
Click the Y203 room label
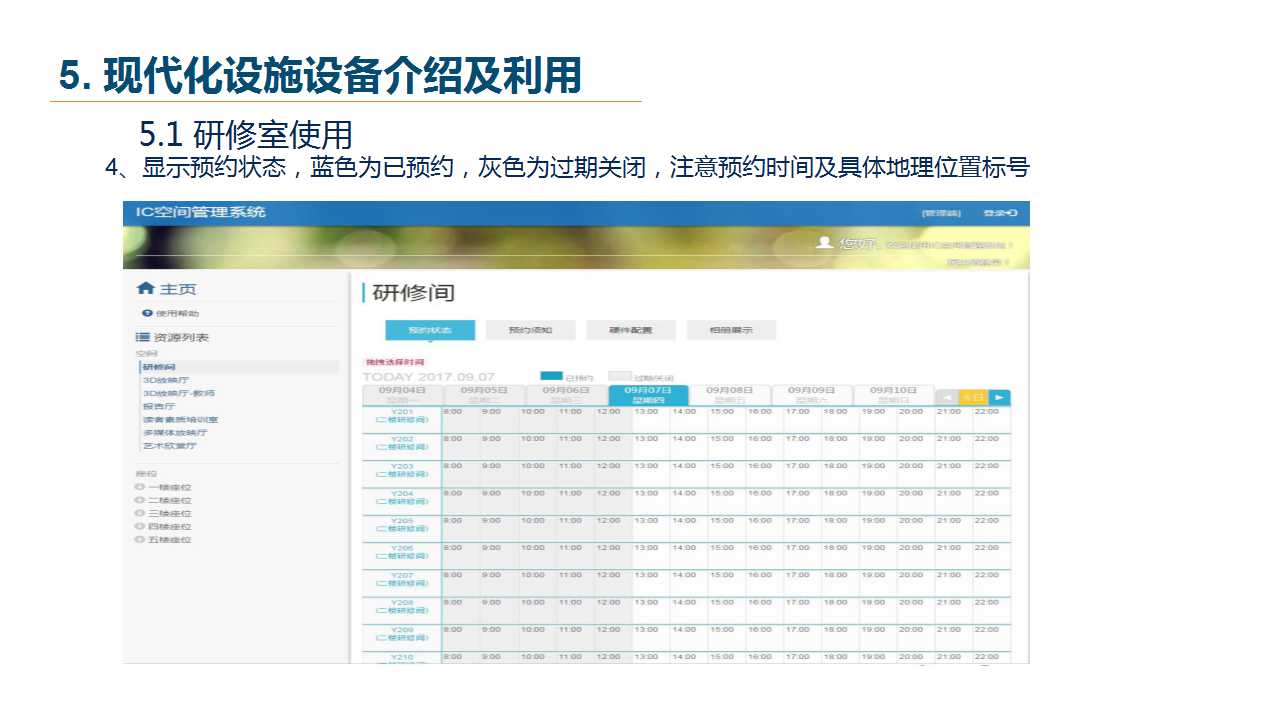[x=402, y=469]
